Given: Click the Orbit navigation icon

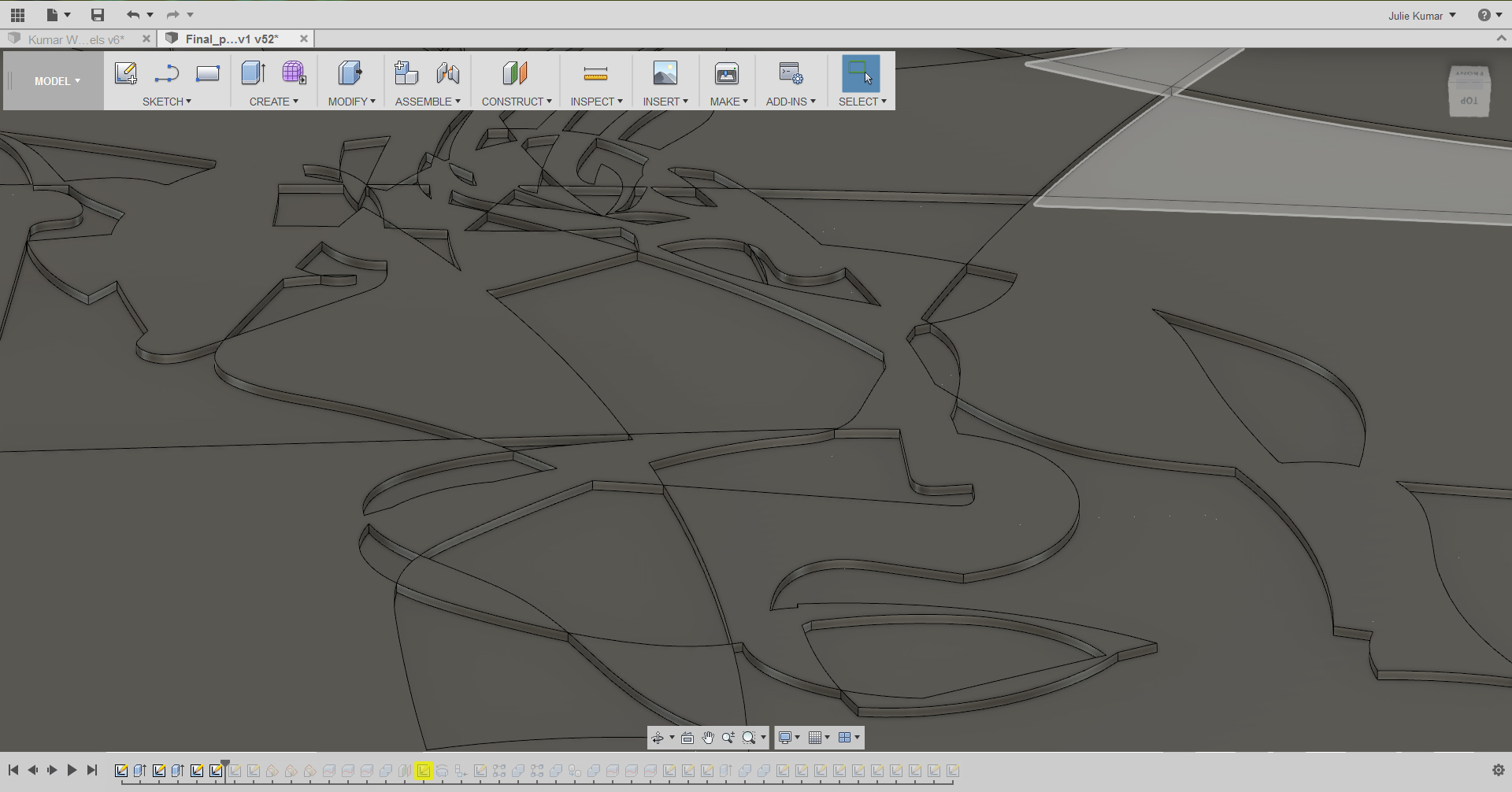Looking at the screenshot, I should click(657, 738).
